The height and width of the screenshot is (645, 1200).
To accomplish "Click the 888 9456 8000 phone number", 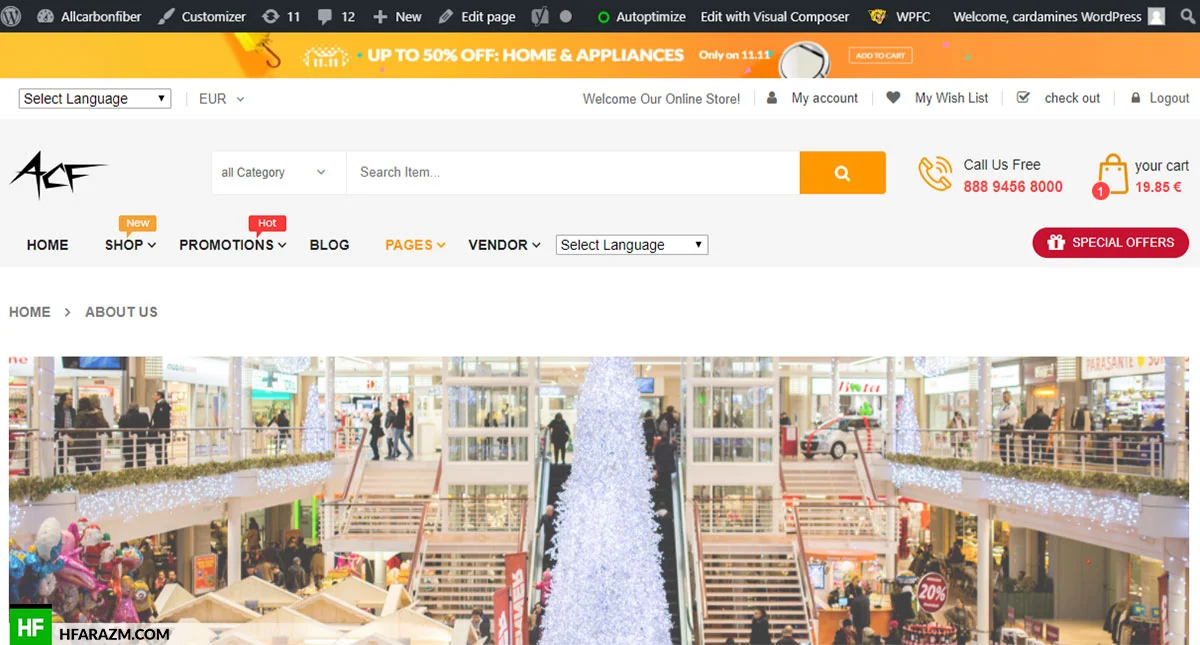I will 1013,187.
